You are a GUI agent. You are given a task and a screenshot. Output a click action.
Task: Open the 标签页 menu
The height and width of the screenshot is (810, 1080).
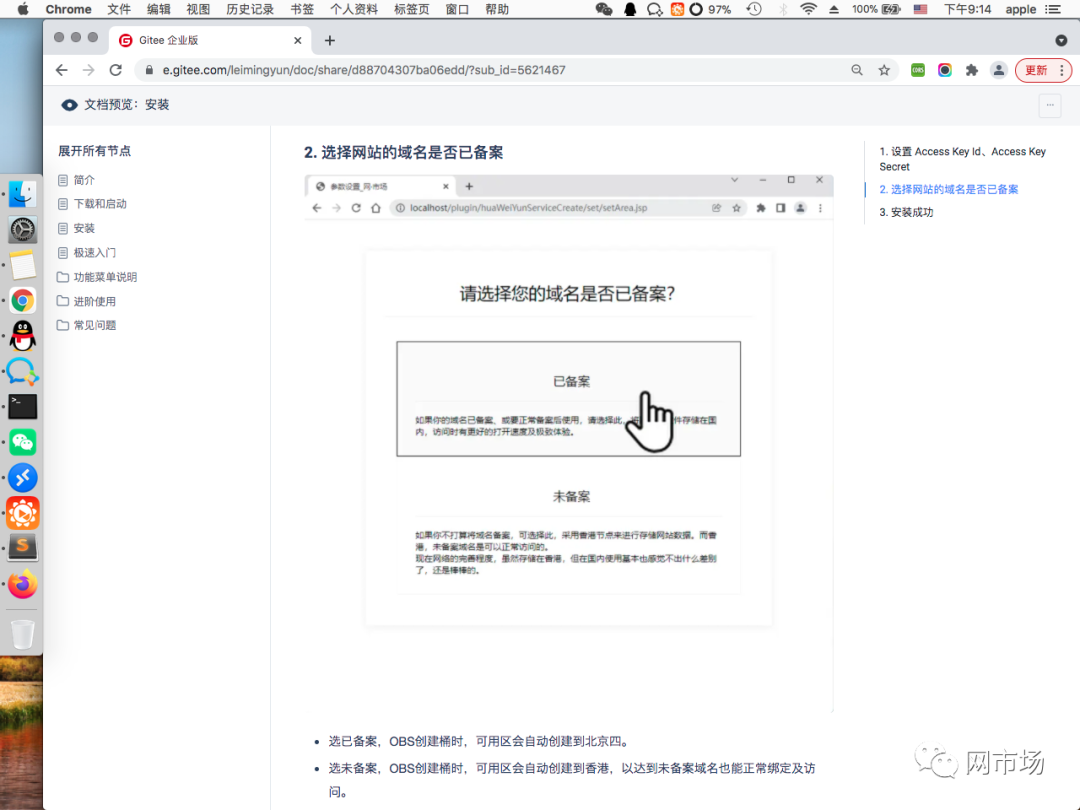411,9
